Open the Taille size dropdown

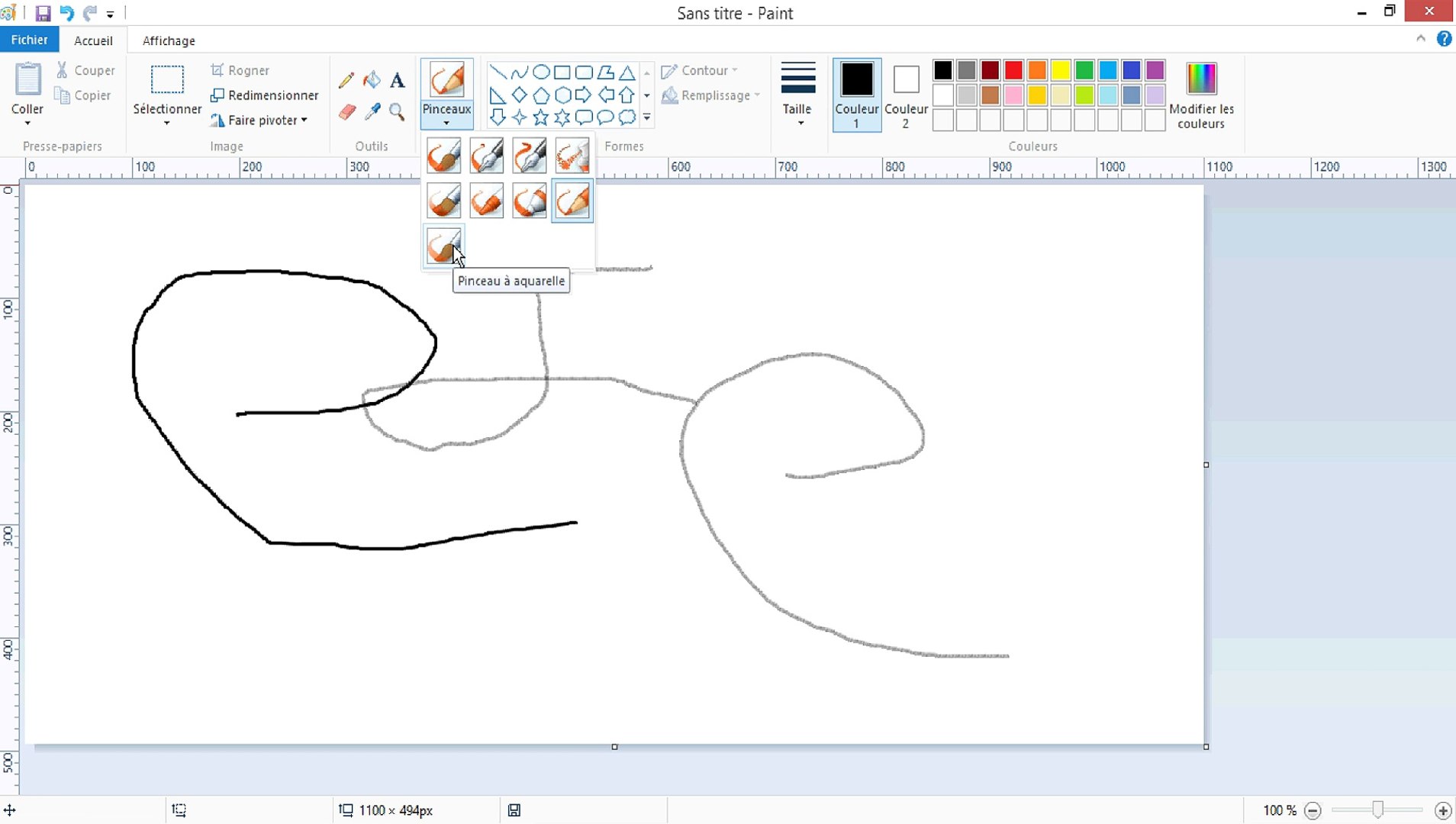point(798,95)
